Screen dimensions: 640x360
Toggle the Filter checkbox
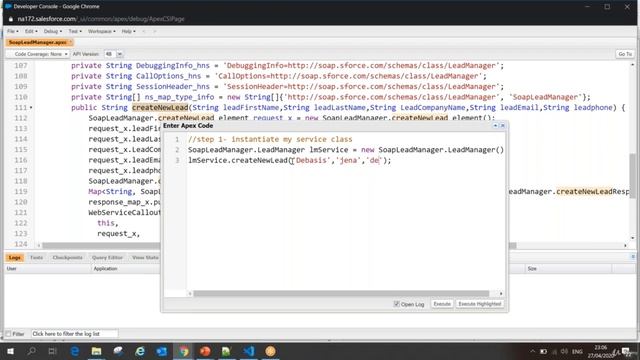click(x=8, y=334)
